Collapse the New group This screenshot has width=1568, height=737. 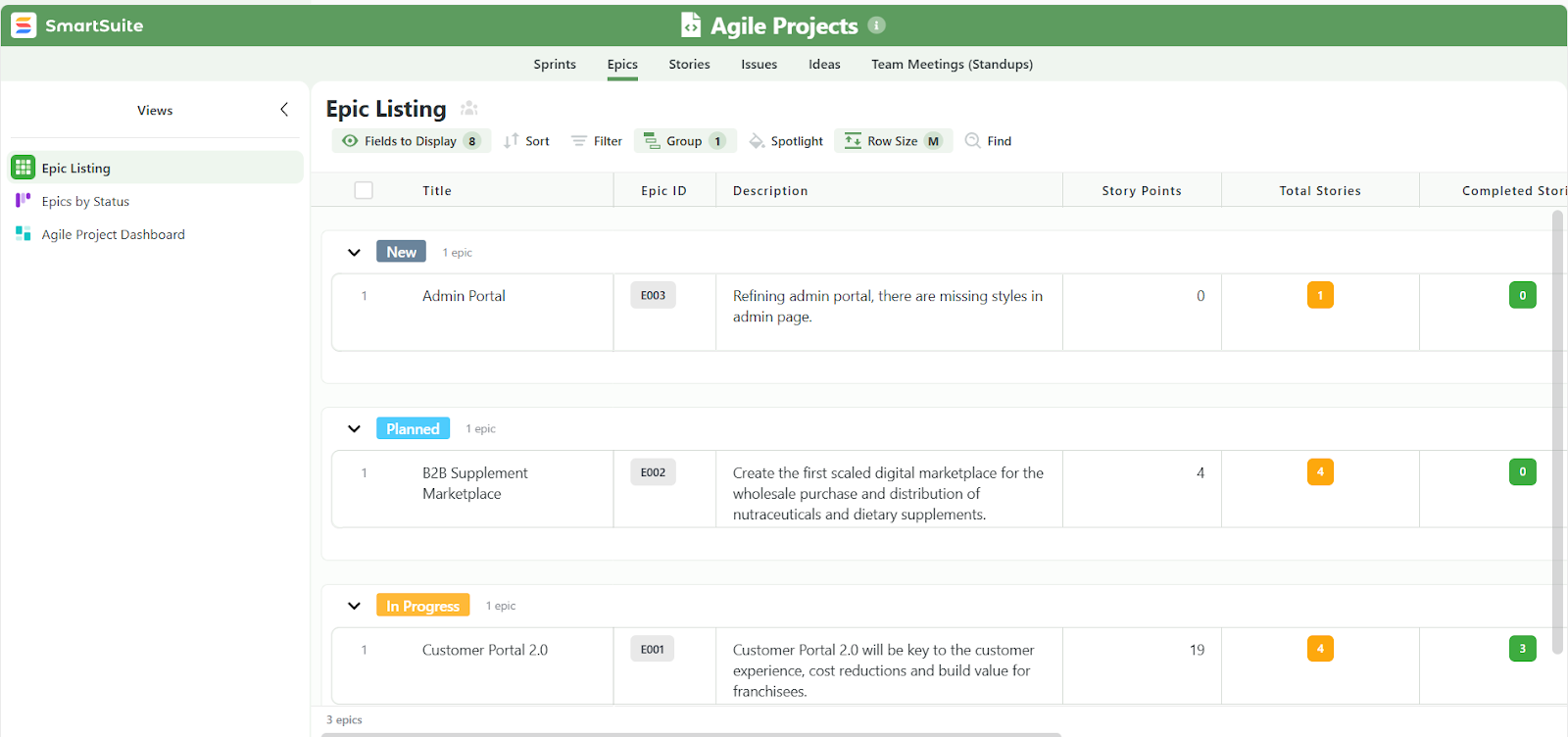tap(354, 253)
